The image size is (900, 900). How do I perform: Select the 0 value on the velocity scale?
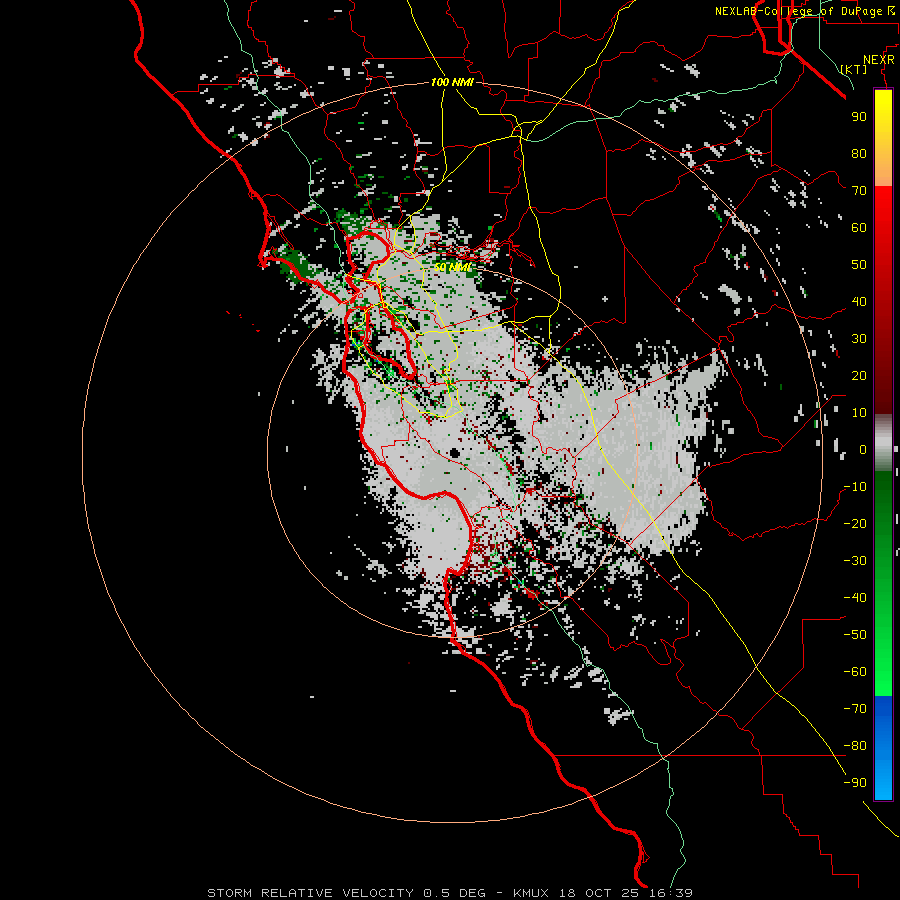[x=863, y=449]
